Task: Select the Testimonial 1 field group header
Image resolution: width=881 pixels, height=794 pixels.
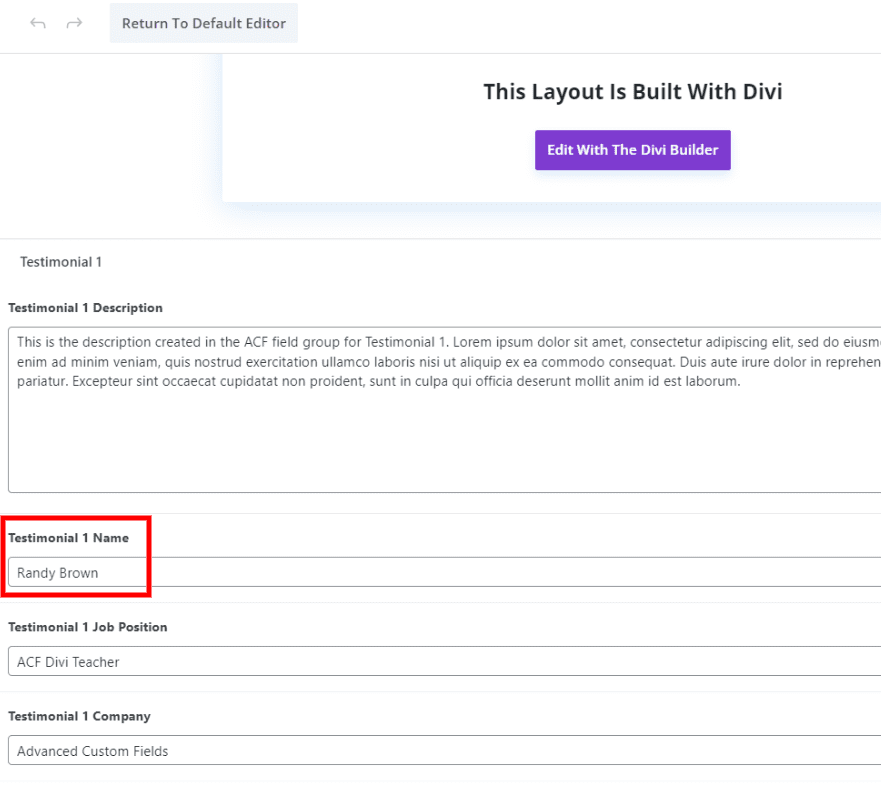Action: (x=61, y=262)
